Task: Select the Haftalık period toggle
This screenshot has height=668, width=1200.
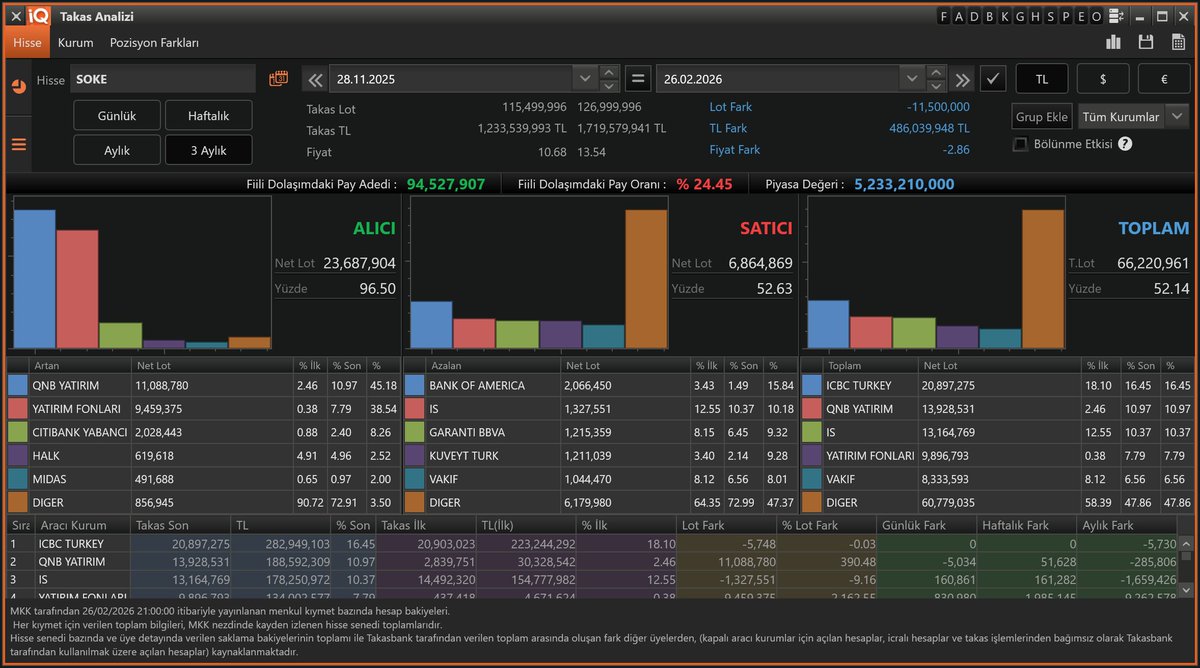Action: (208, 116)
